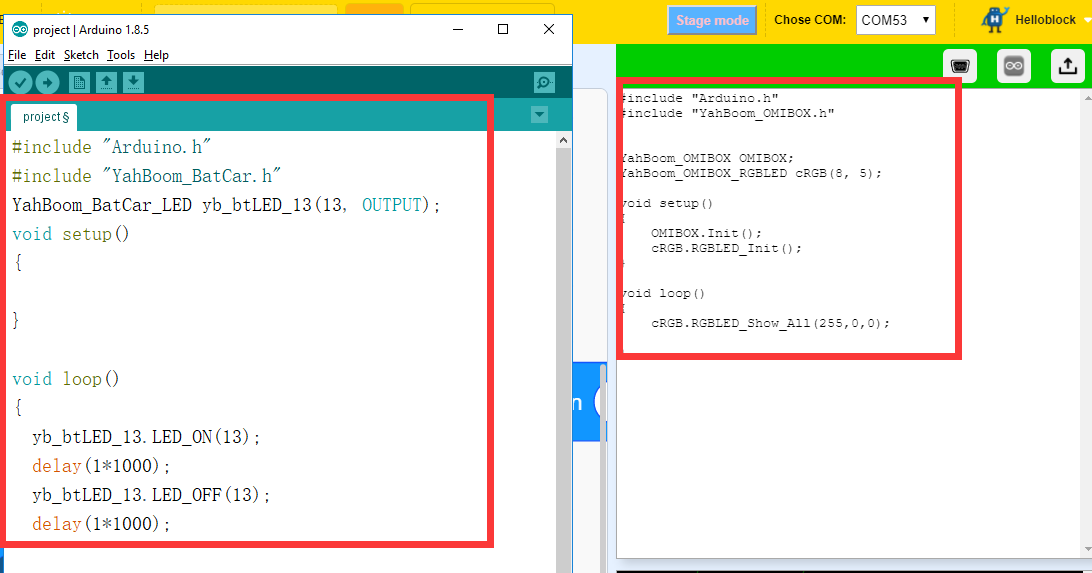Screen dimensions: 1092x573
Task: Select the project§ sketch tab
Action: [45, 117]
